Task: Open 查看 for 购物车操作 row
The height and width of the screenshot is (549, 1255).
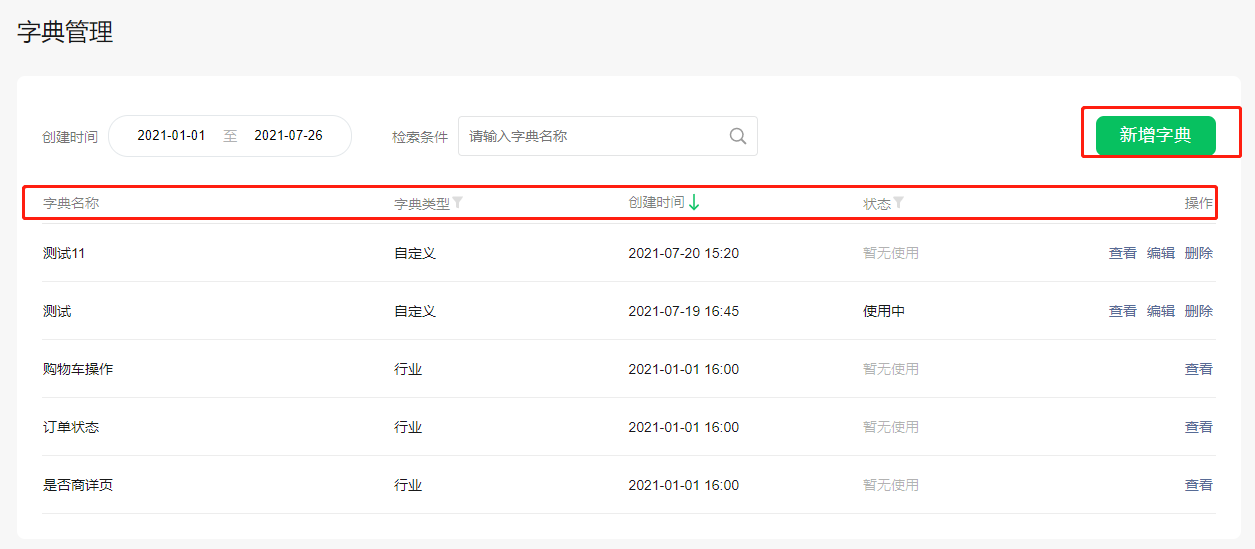Action: click(x=1198, y=369)
